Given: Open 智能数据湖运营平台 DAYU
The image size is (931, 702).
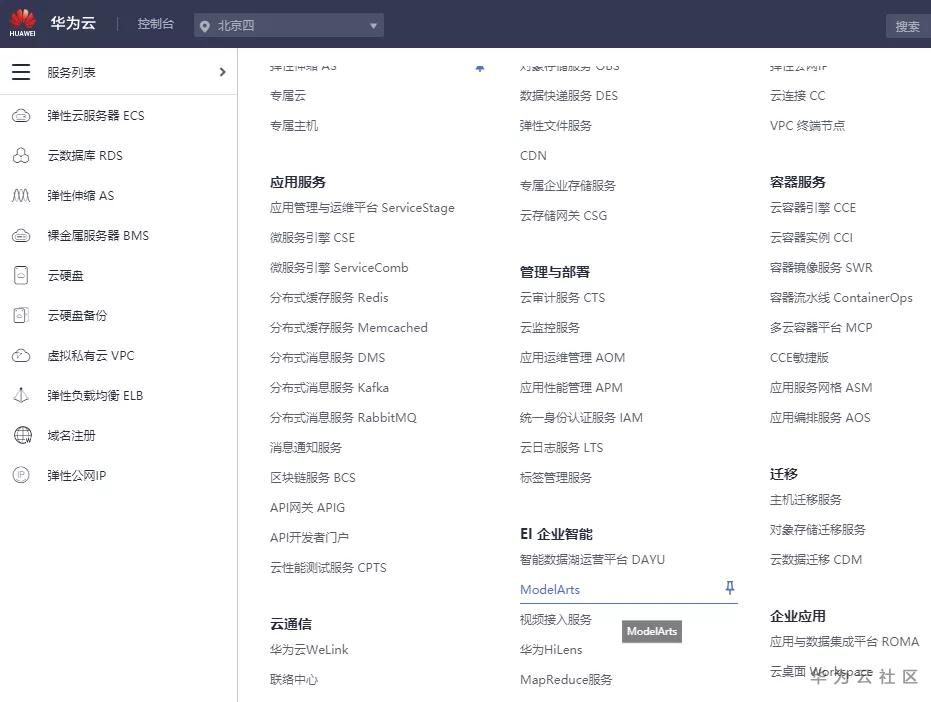Looking at the screenshot, I should coord(593,559).
